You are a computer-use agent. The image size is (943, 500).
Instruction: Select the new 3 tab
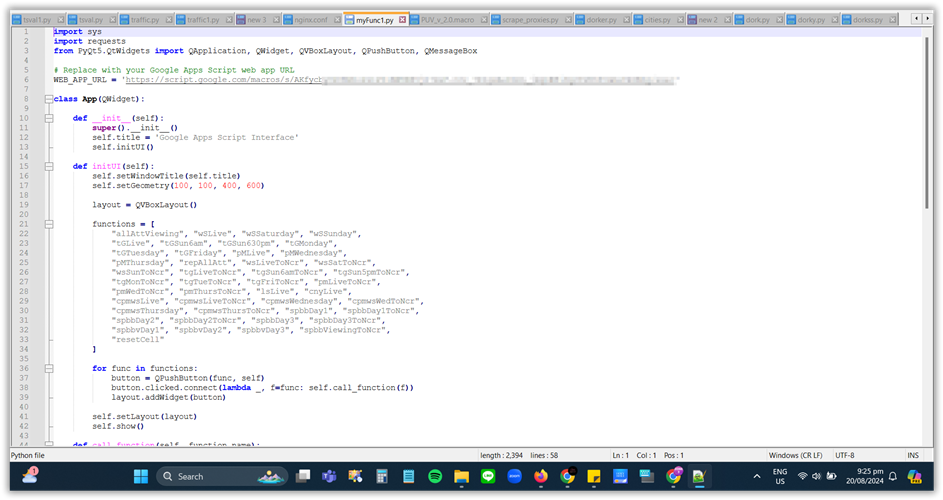(257, 20)
